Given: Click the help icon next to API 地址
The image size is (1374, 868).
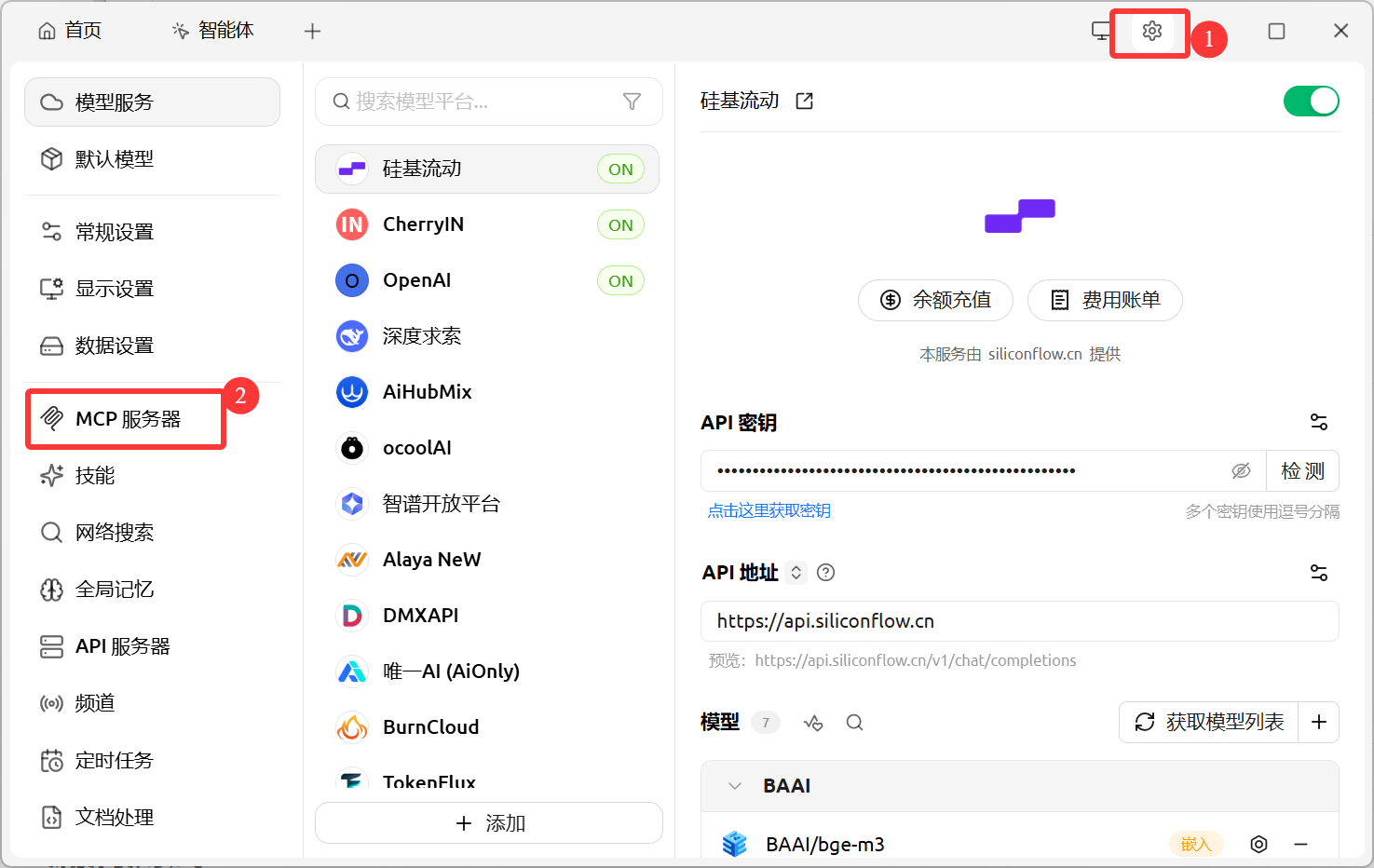Looking at the screenshot, I should tap(825, 573).
